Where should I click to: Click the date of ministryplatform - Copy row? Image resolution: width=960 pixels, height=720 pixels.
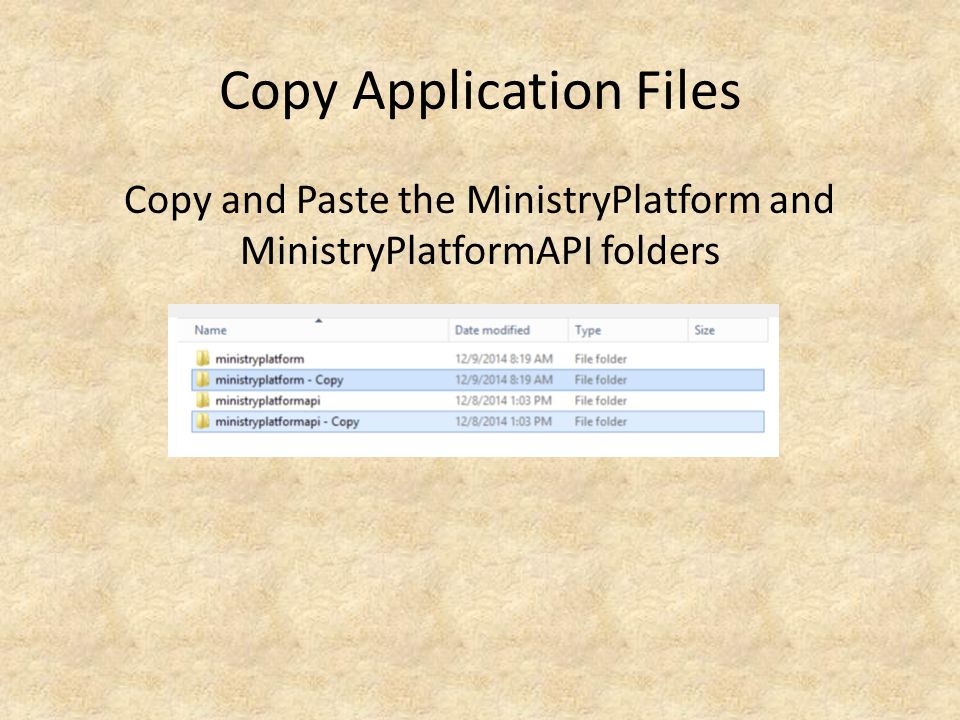tap(504, 380)
